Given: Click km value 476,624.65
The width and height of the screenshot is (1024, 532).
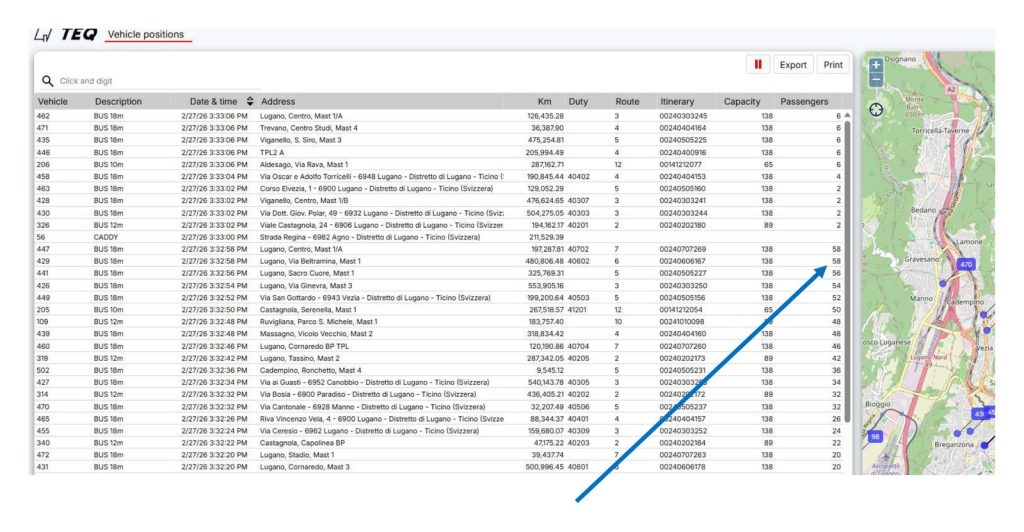Looking at the screenshot, I should click(545, 200).
